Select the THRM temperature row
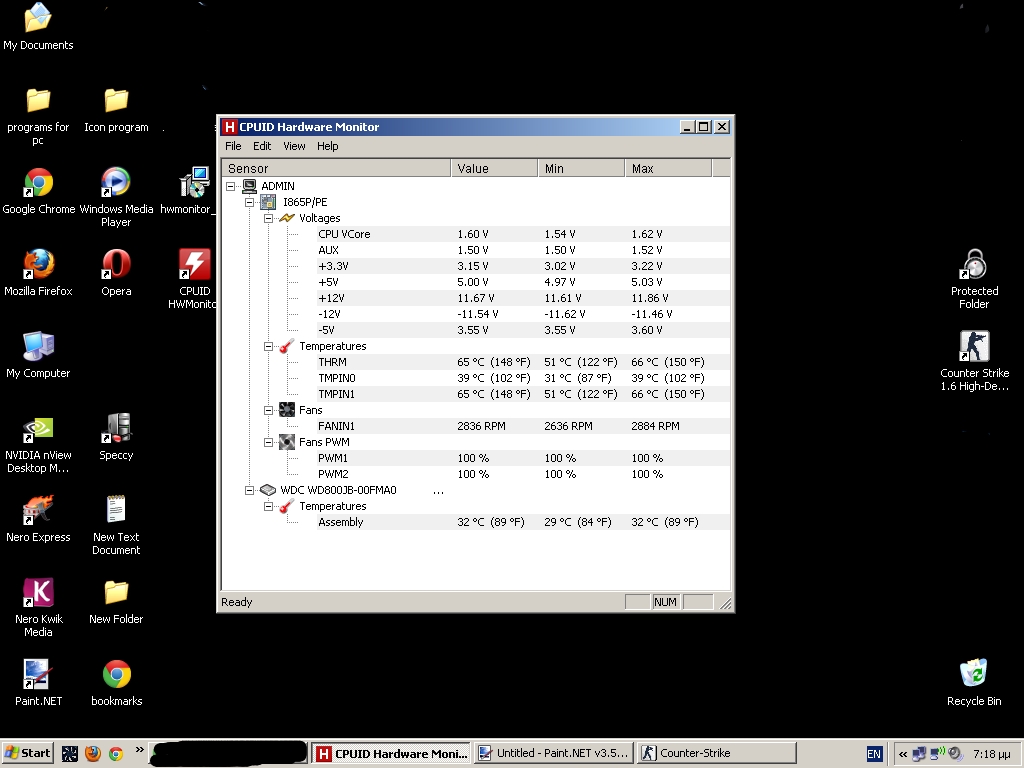 [523, 362]
